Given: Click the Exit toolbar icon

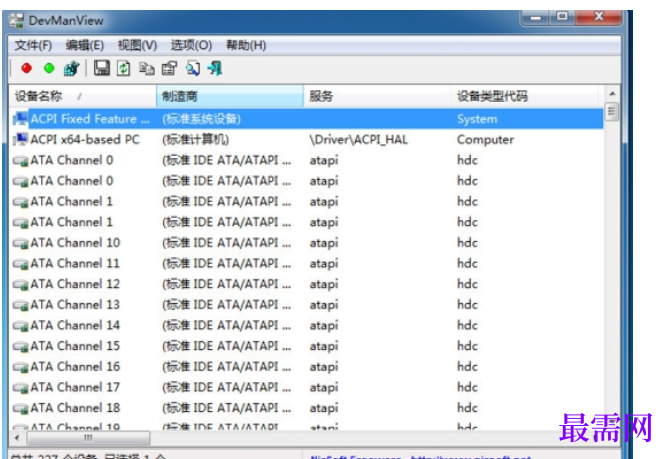Looking at the screenshot, I should click(215, 68).
